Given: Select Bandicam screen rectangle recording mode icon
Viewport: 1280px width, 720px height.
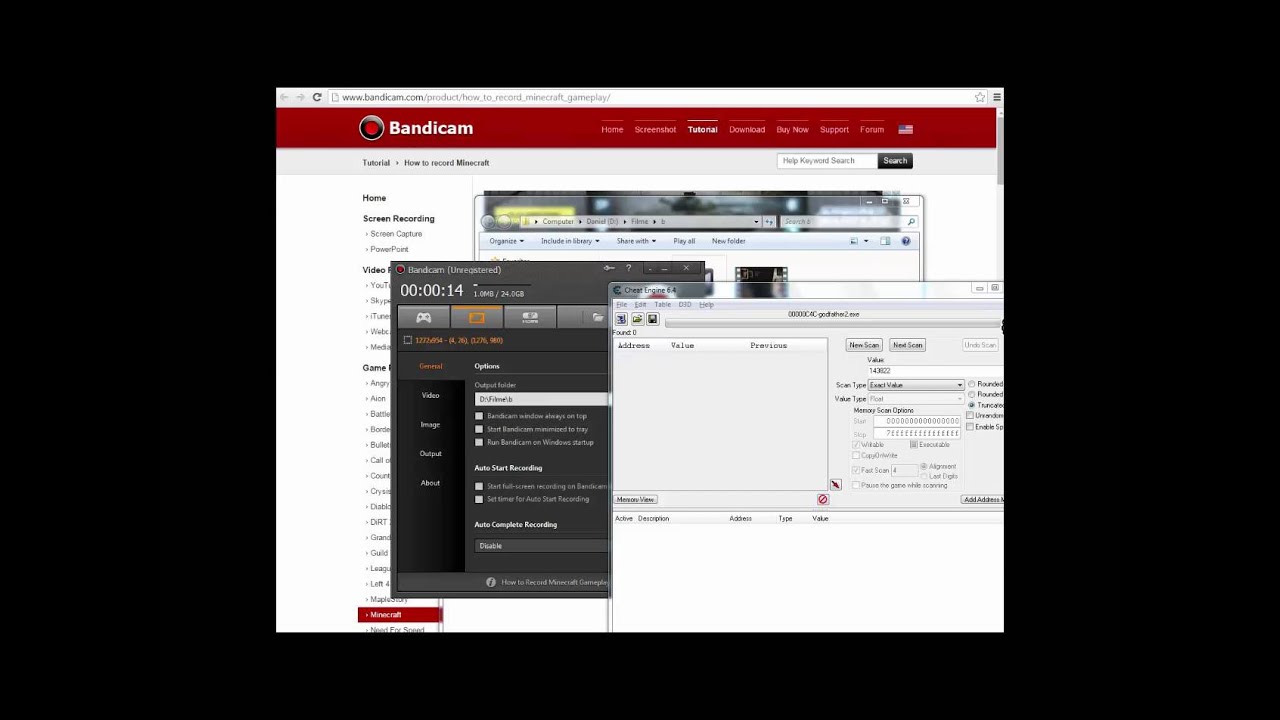Looking at the screenshot, I should pyautogui.click(x=477, y=318).
